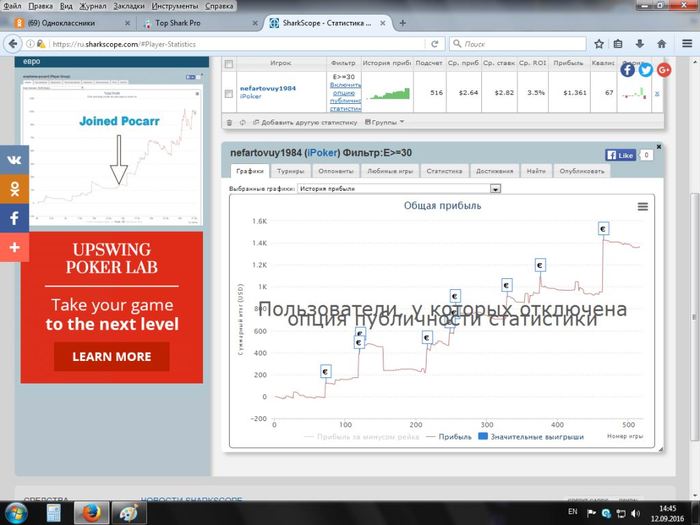Tick the select-all checkbox in table header
700x525 pixels.
coord(229,64)
